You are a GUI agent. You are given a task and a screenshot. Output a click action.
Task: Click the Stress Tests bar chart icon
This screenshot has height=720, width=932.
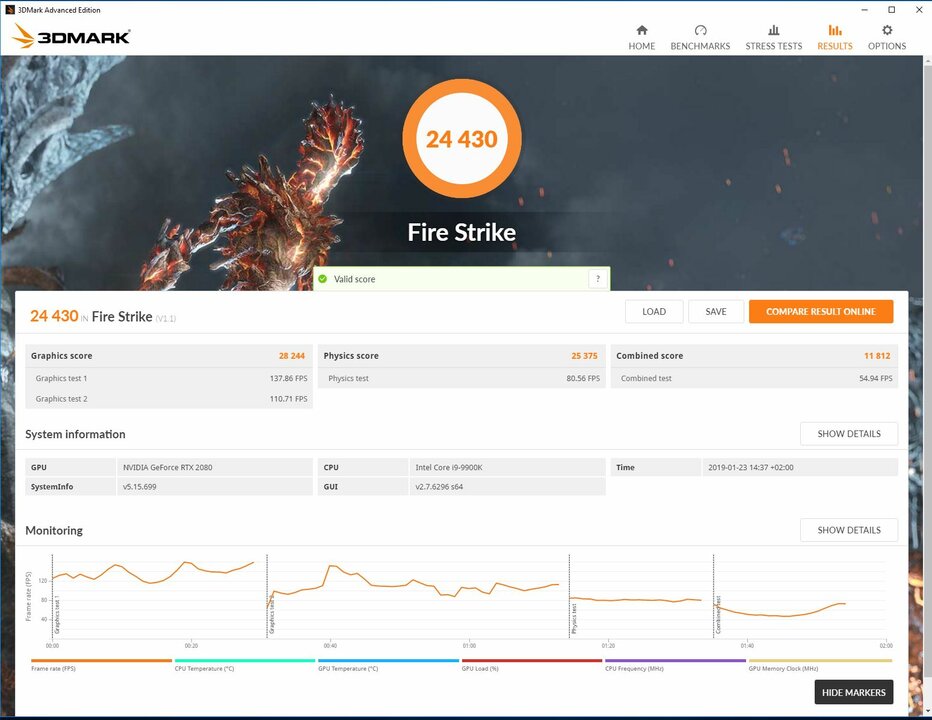coord(773,30)
